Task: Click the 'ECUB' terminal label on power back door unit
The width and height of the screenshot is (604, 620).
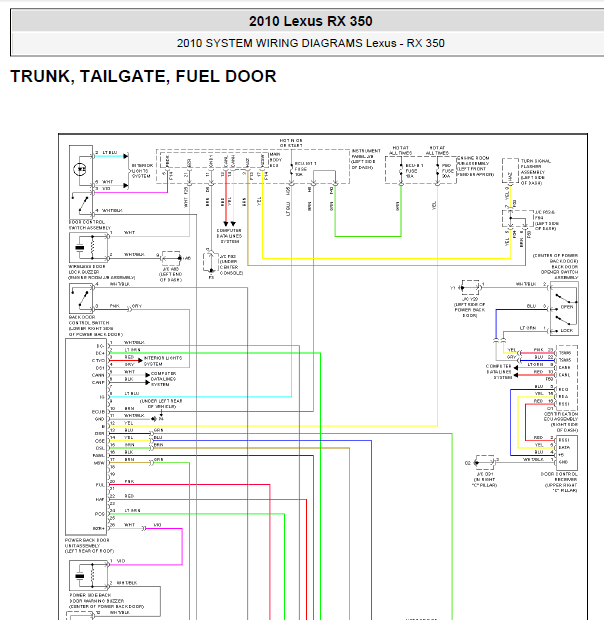Action: pos(98,412)
